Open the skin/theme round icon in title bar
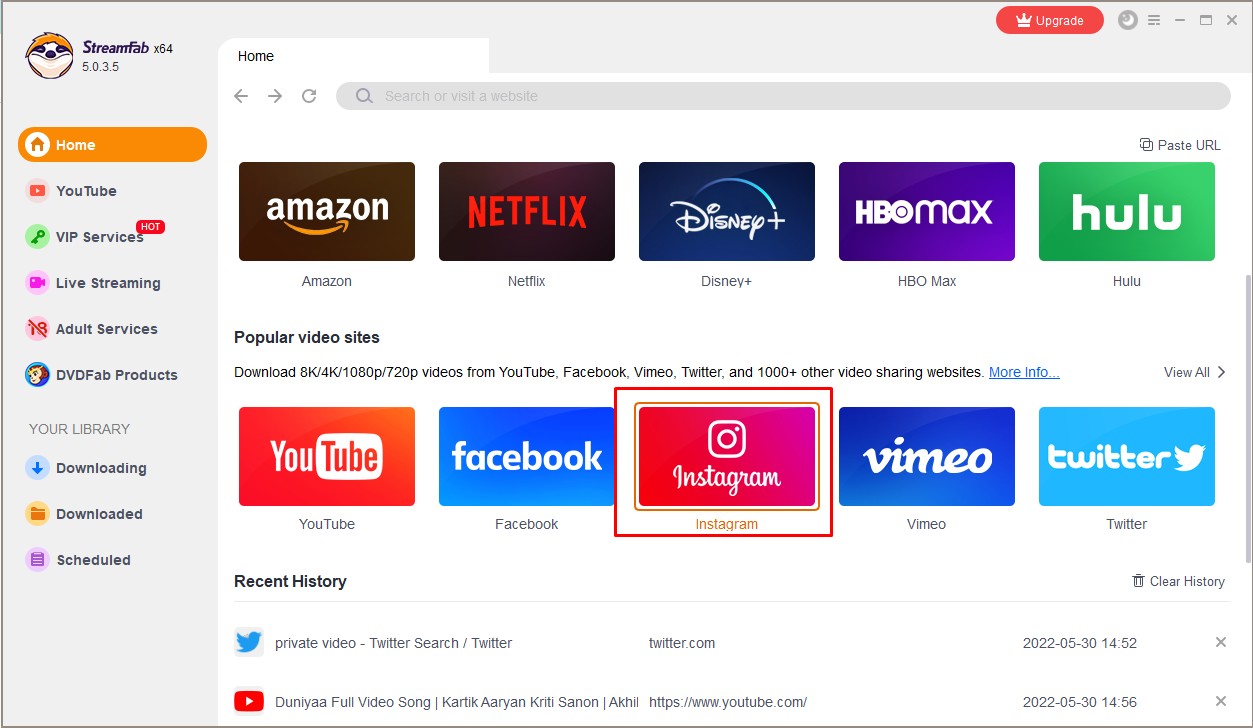Viewport: 1253px width, 728px height. click(1128, 20)
